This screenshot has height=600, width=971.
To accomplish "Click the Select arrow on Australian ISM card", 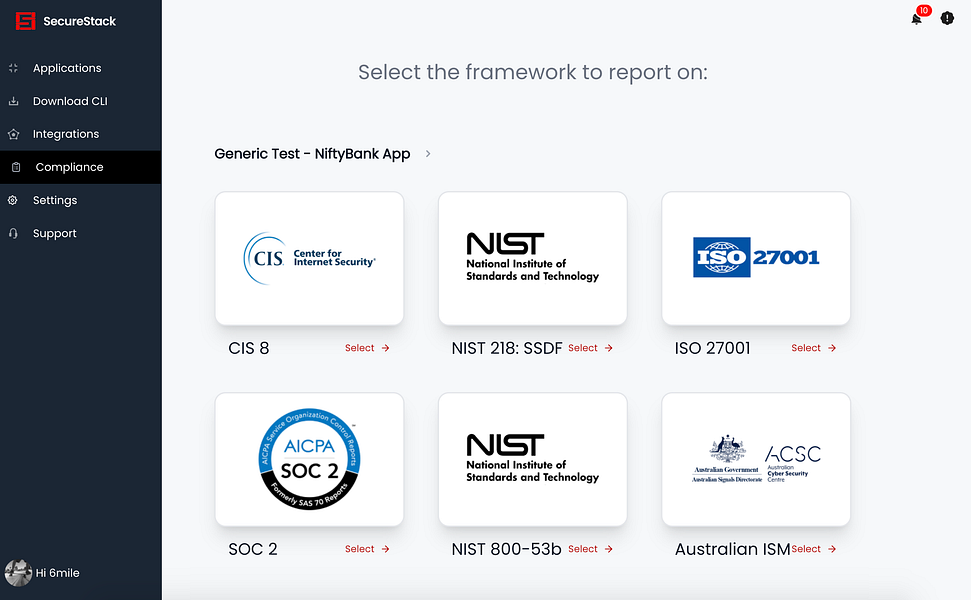I will (x=814, y=548).
